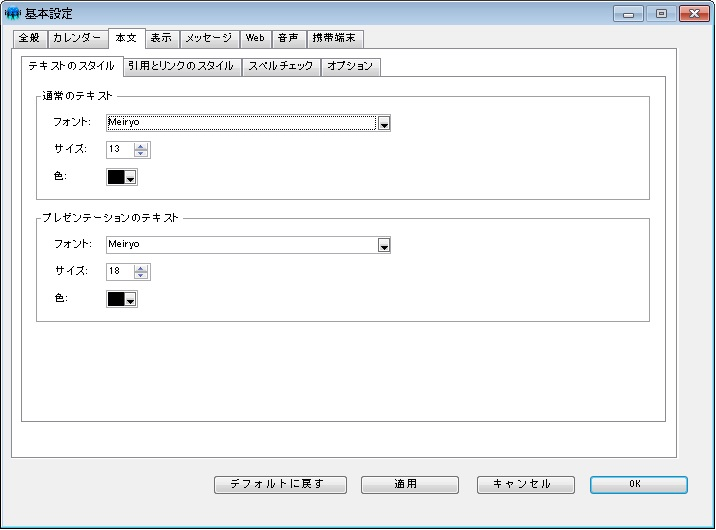Expand the プレゼンテーションのテキスト font dropdown arrow

point(384,246)
